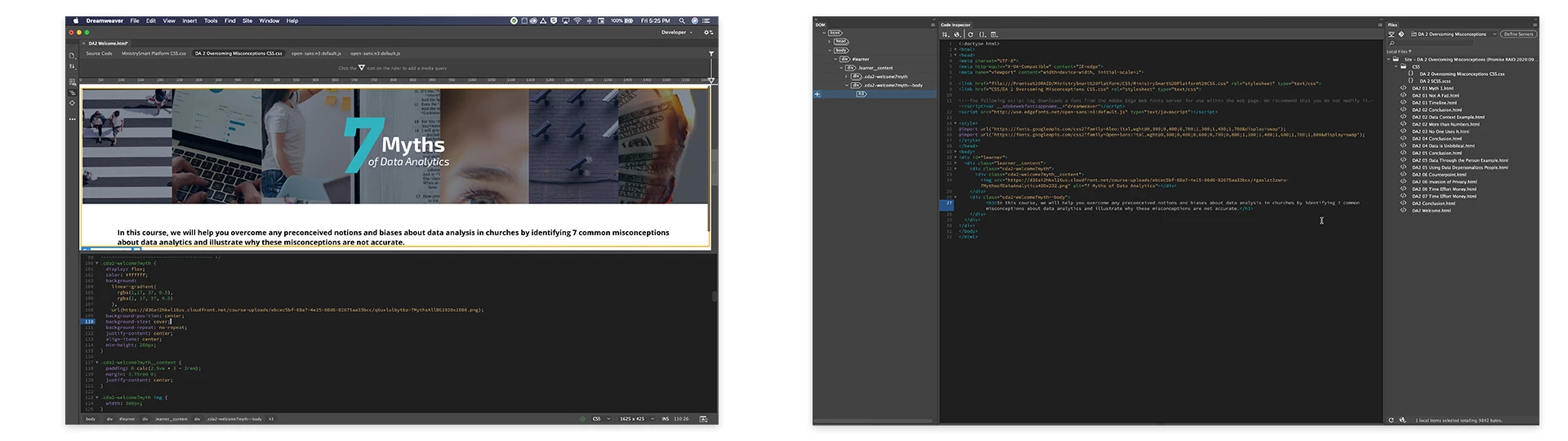Click the sync settings icon near Developer

[x=709, y=33]
